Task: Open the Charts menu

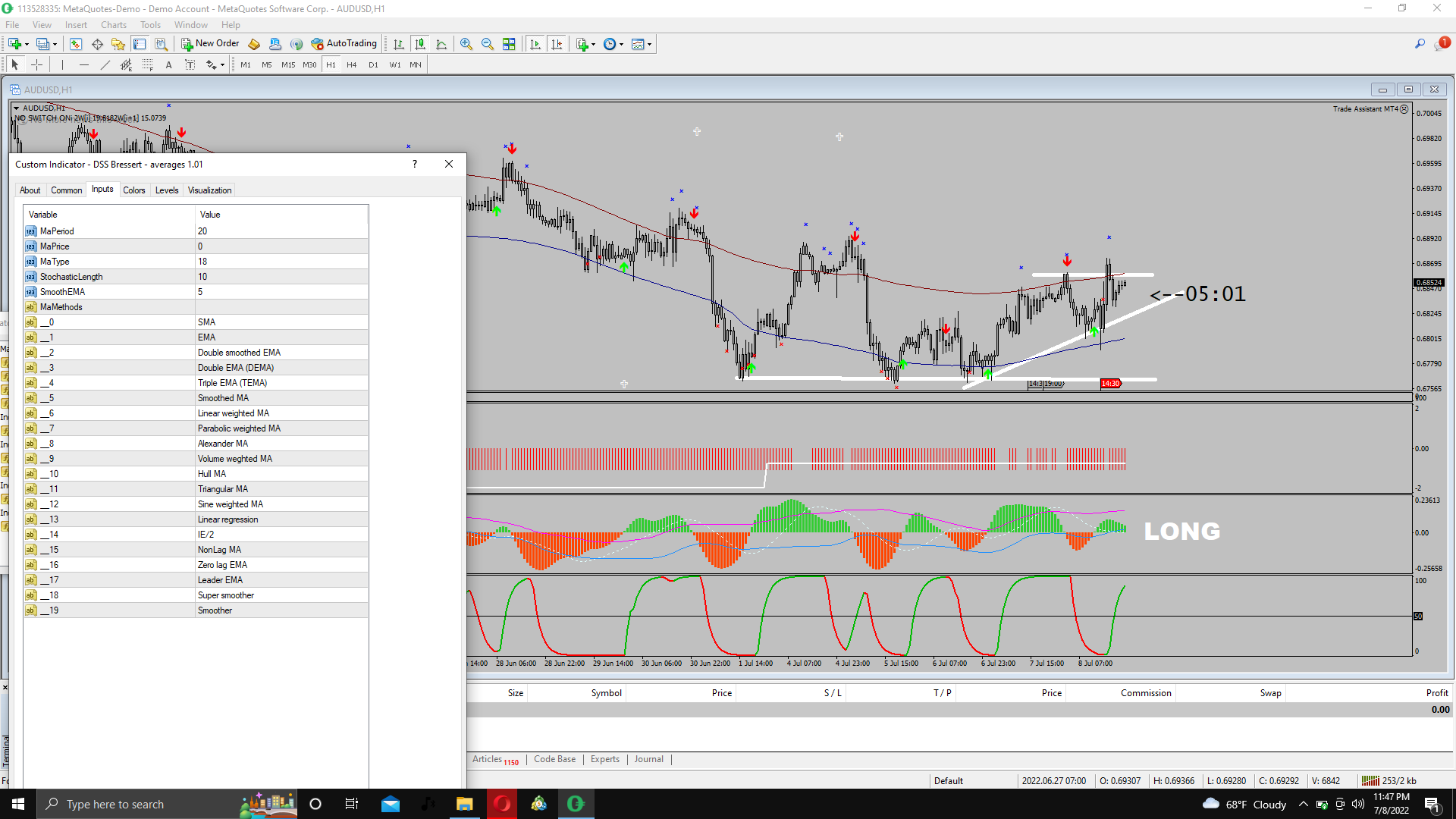Action: (114, 25)
